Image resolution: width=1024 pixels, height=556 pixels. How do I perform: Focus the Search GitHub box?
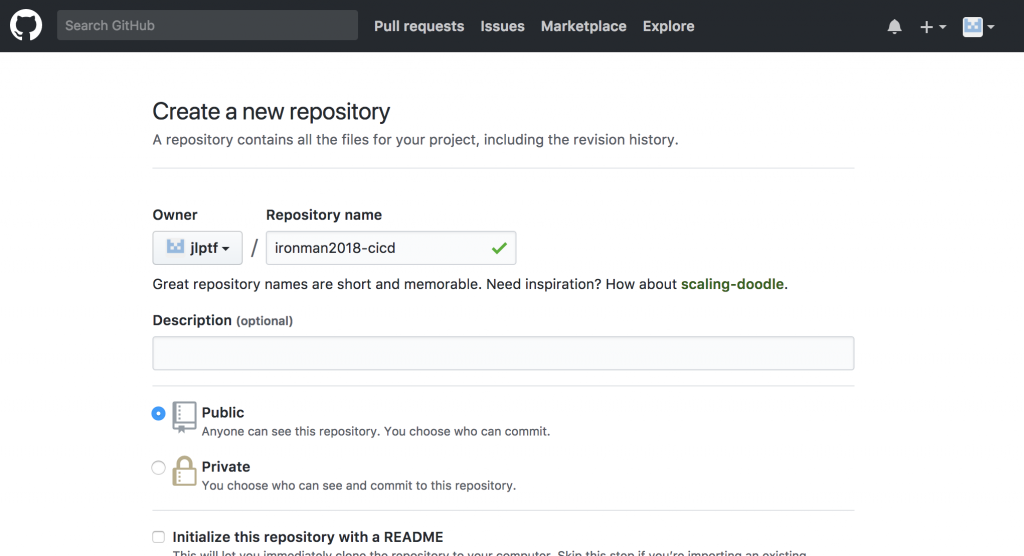207,25
